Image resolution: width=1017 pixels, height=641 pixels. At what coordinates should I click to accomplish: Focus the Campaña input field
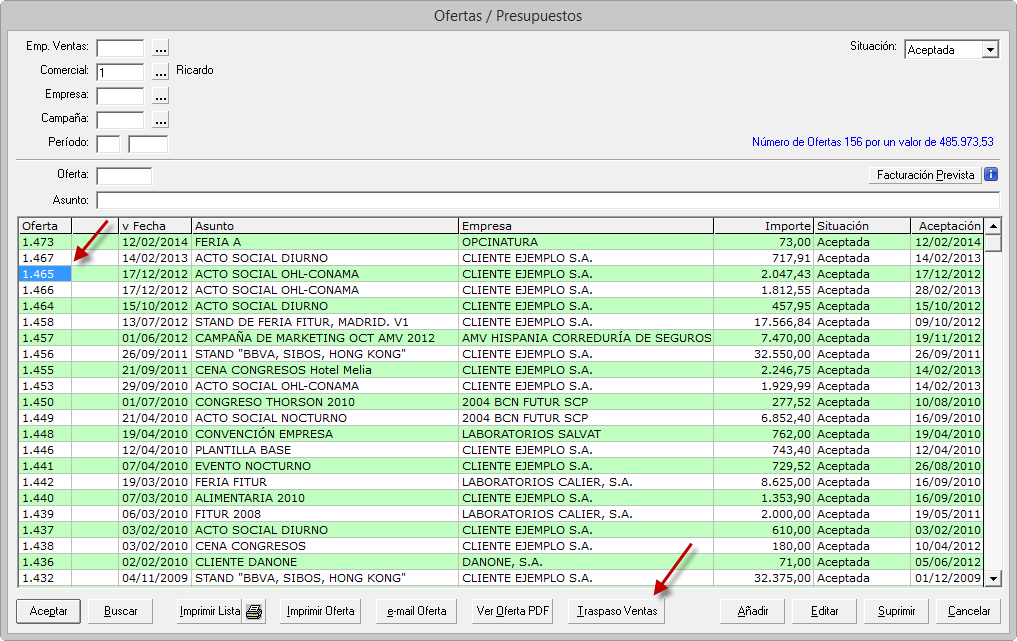pyautogui.click(x=120, y=120)
